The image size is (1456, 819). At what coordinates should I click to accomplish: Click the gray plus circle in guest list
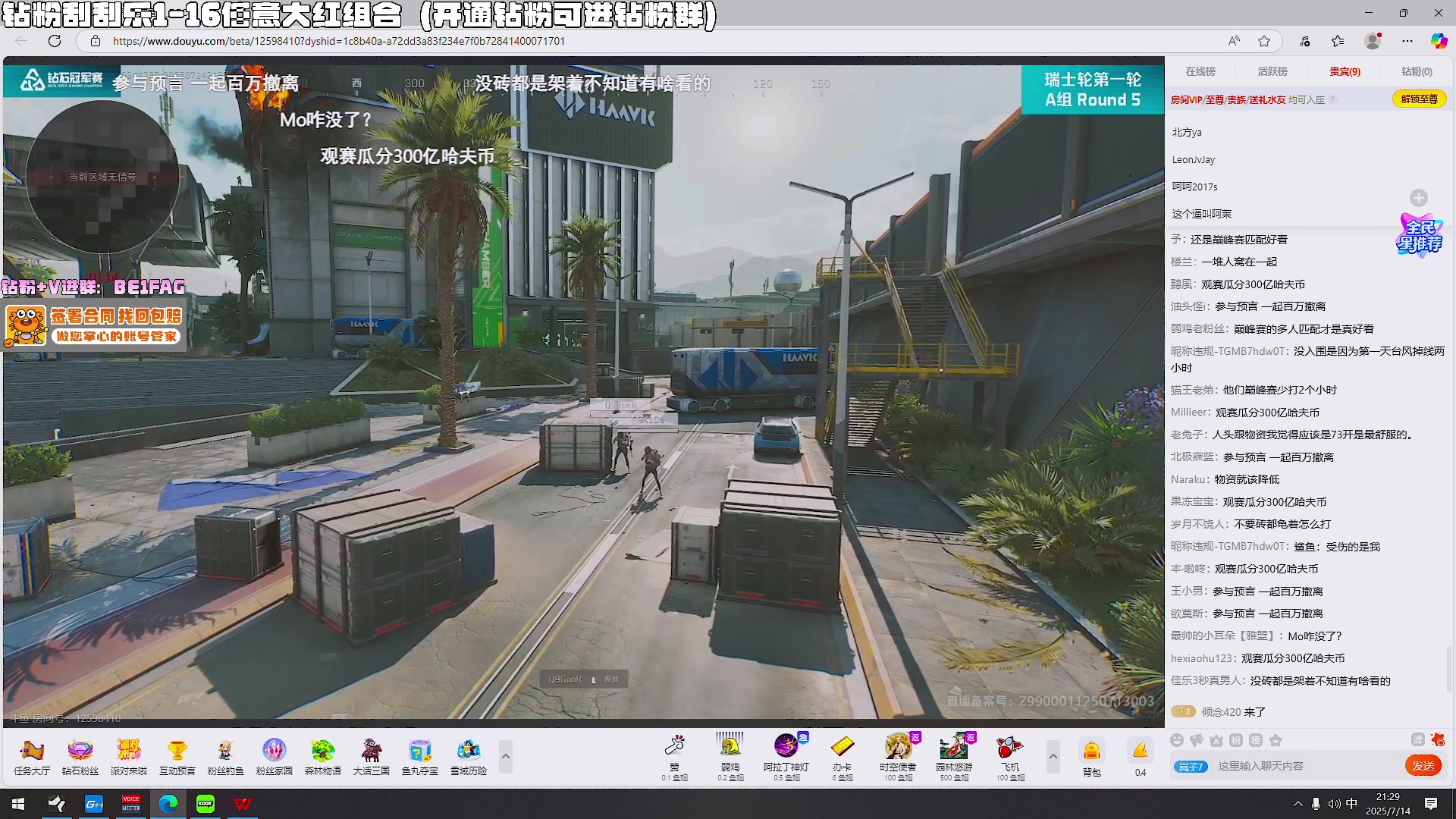click(1418, 198)
